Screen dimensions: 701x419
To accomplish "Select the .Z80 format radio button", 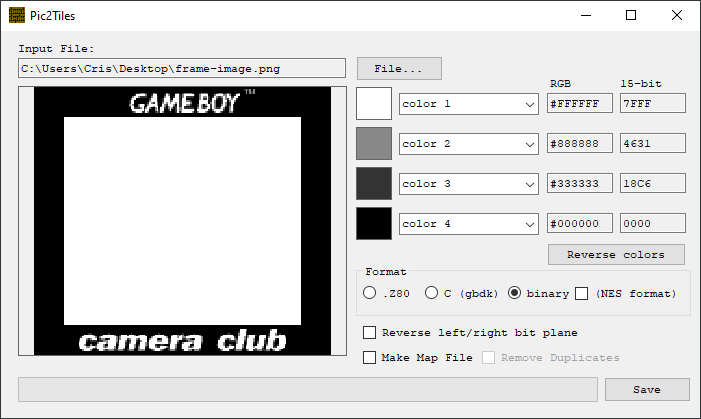I will [x=370, y=293].
